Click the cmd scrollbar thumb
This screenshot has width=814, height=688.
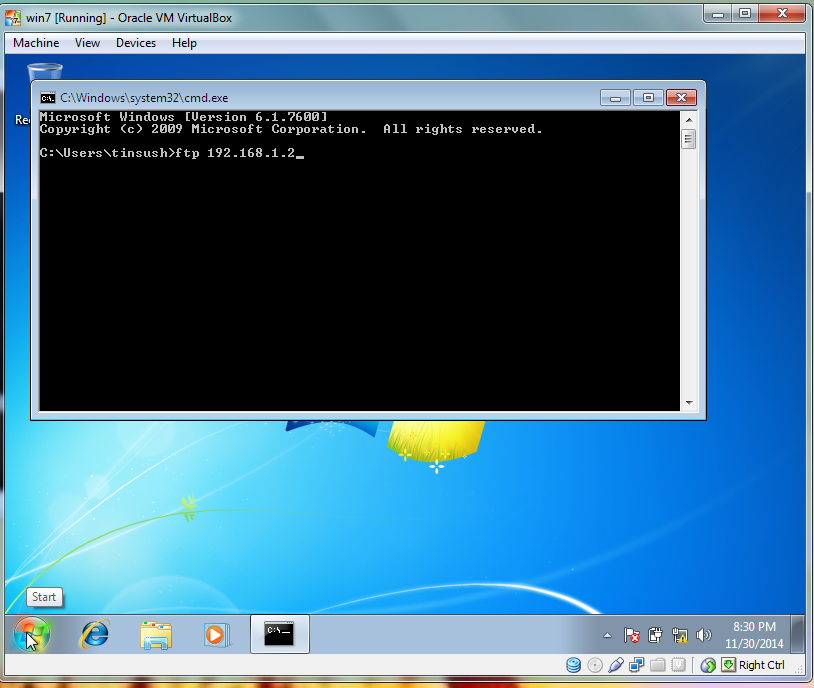(689, 139)
